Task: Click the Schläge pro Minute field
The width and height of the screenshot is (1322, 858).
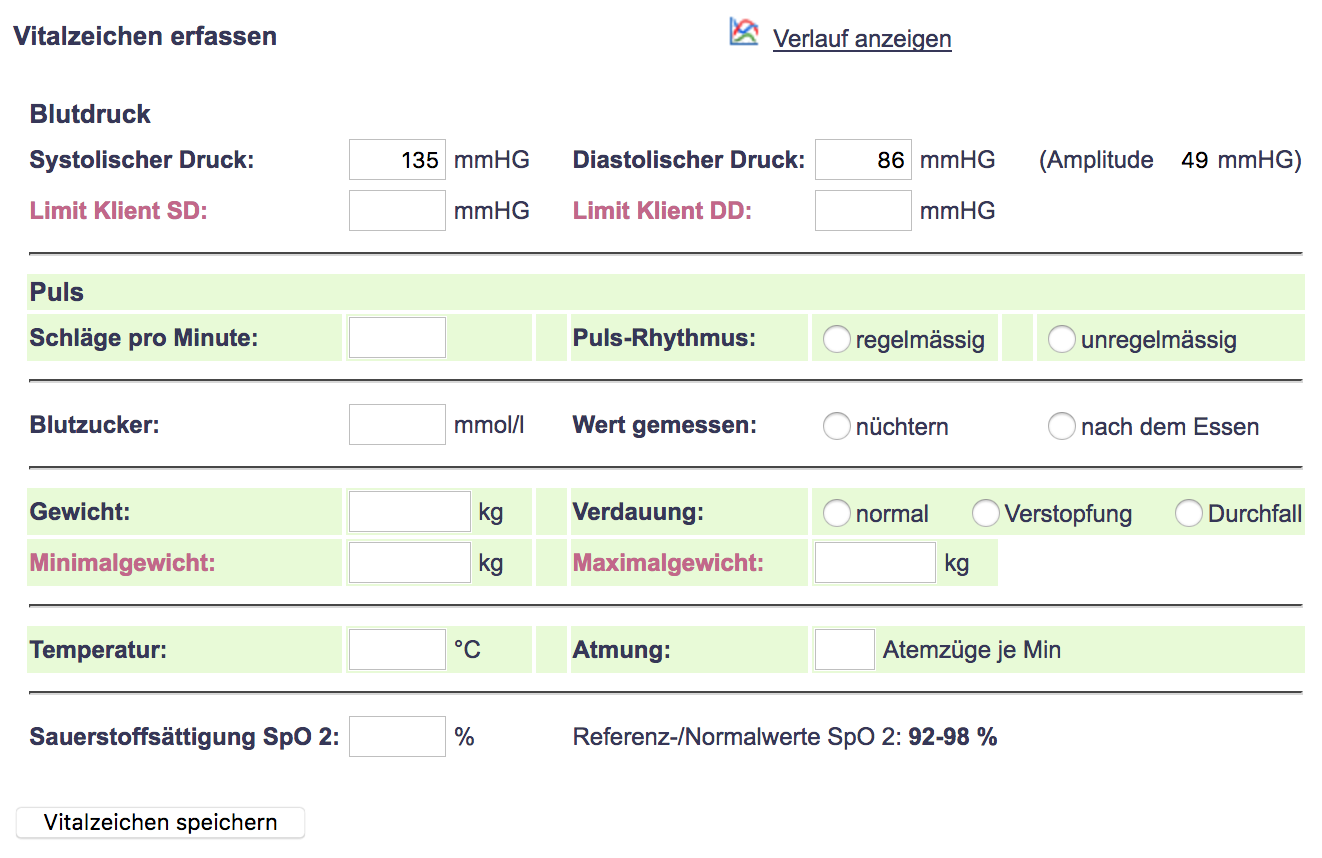Action: 397,338
